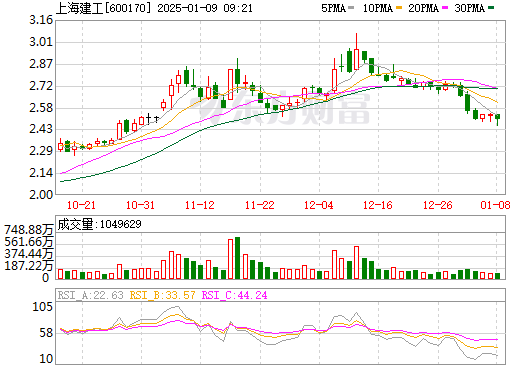This screenshot has height=365, width=520.
Task: Click the 12-26 date label
Action: pos(438,205)
